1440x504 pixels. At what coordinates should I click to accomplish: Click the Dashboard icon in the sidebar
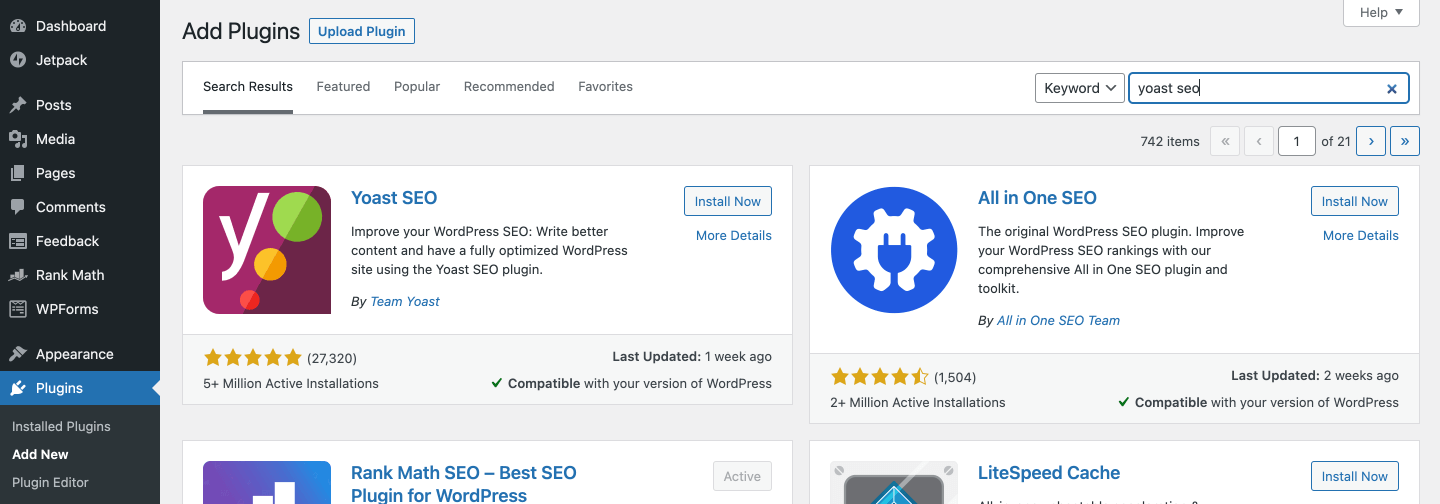[18, 26]
